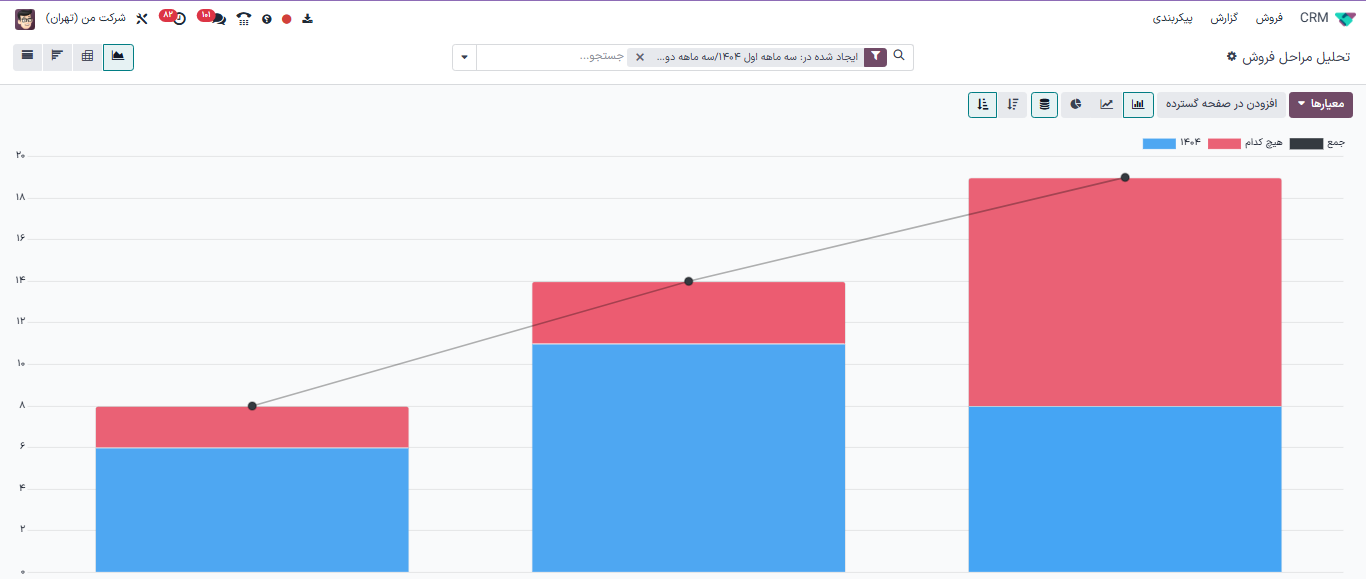This screenshot has width=1366, height=579.
Task: Click the phone VoIP icon
Action: coord(243,18)
